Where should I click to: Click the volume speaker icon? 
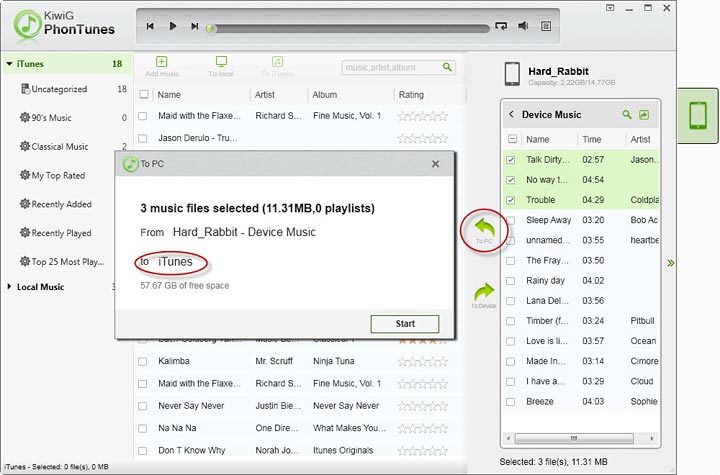(523, 26)
